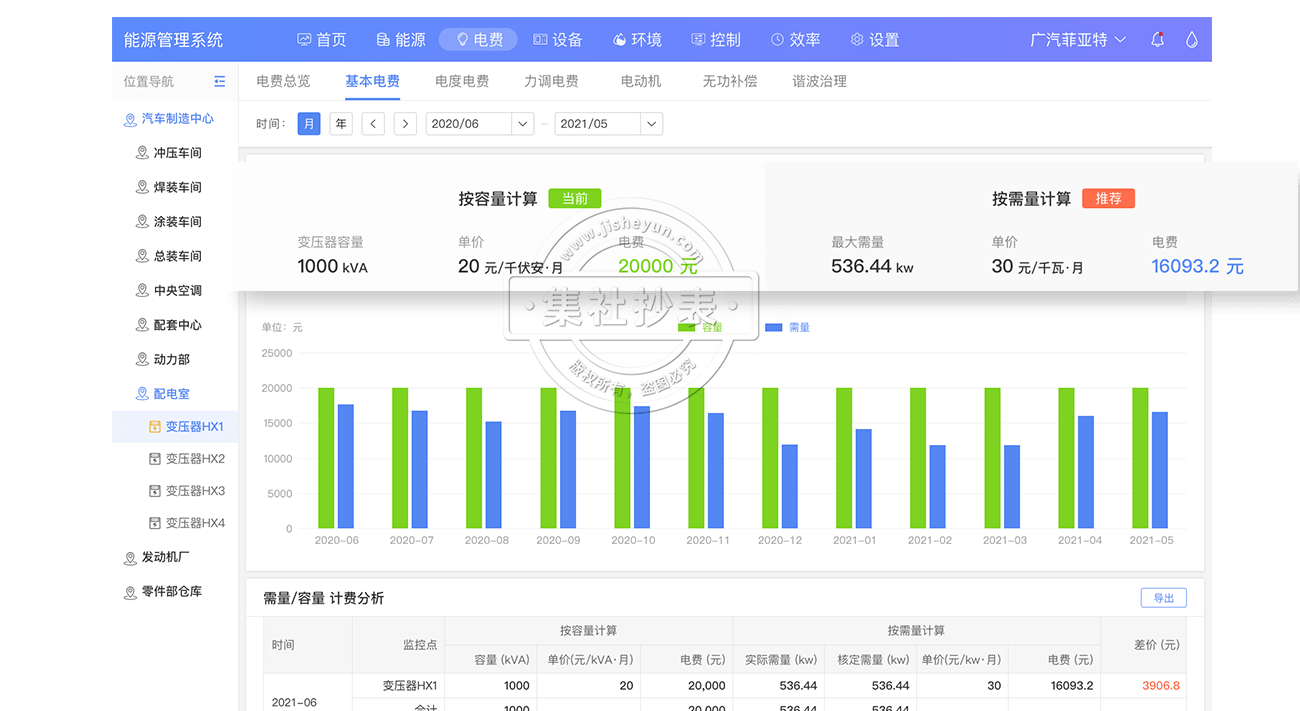Go to 首页 home page
This screenshot has height=711, width=1300.
(321, 40)
